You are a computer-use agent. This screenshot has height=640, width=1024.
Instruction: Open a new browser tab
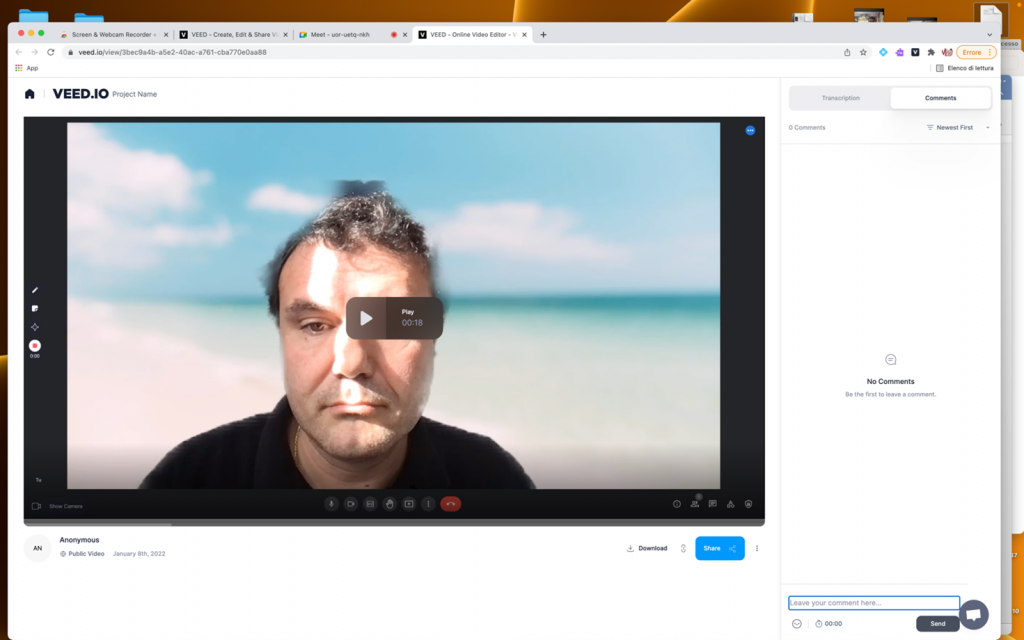(x=543, y=35)
